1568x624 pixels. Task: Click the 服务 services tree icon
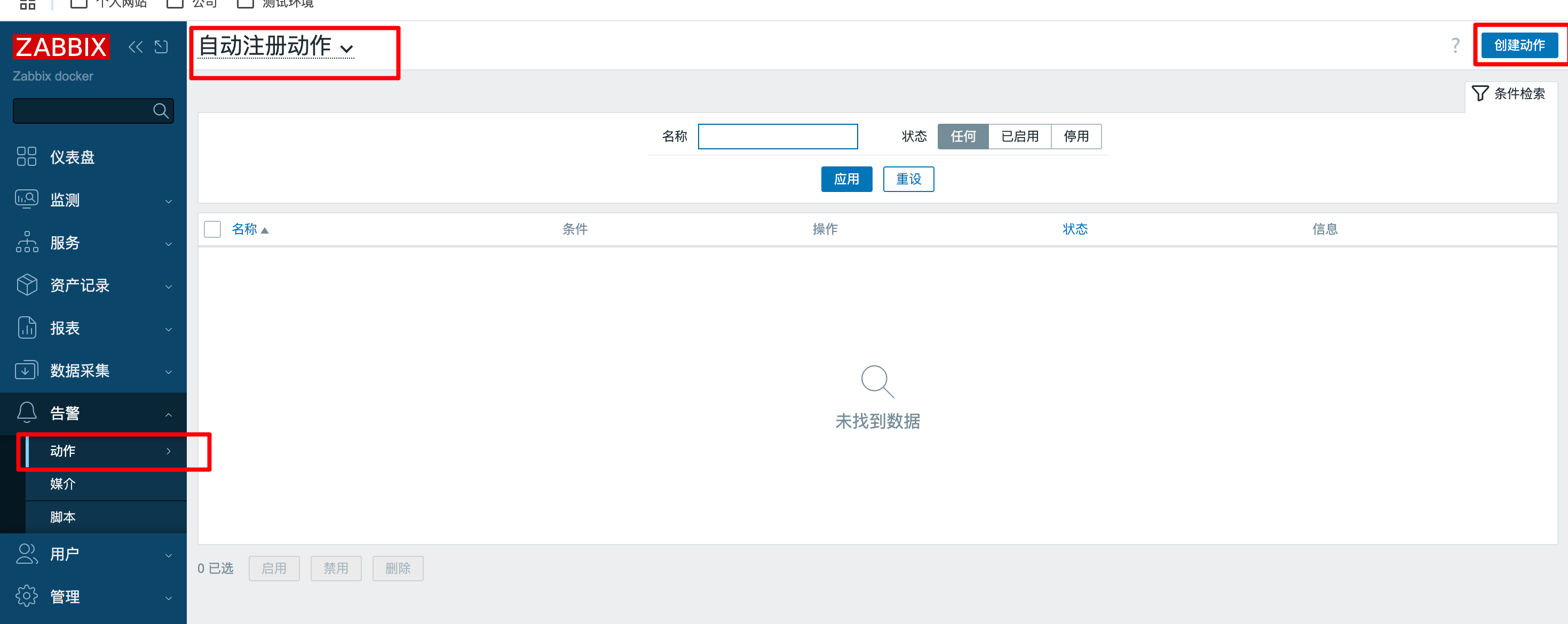pyautogui.click(x=26, y=242)
